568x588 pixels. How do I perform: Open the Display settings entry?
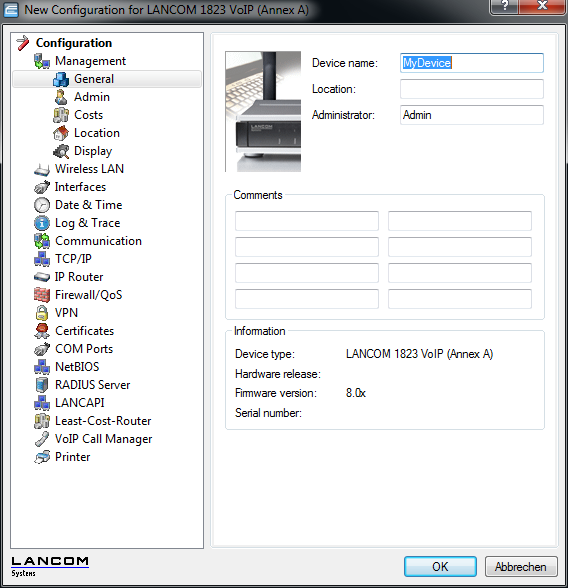click(x=93, y=151)
